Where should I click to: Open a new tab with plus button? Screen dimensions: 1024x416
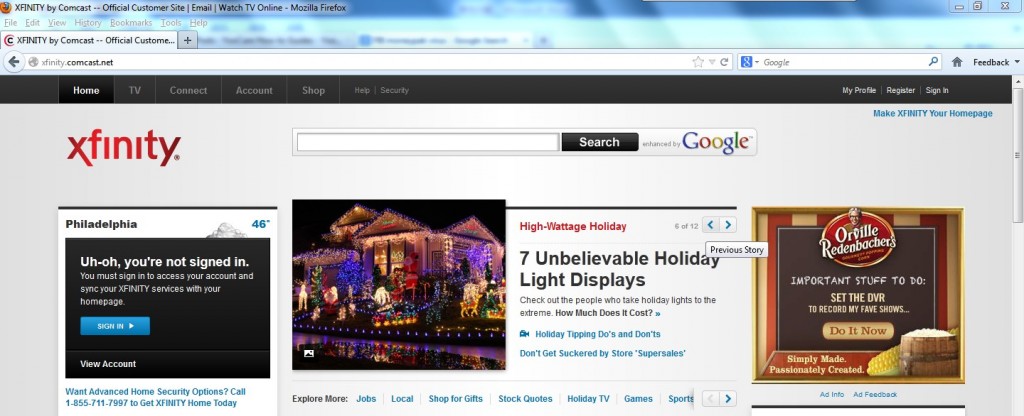coord(187,40)
